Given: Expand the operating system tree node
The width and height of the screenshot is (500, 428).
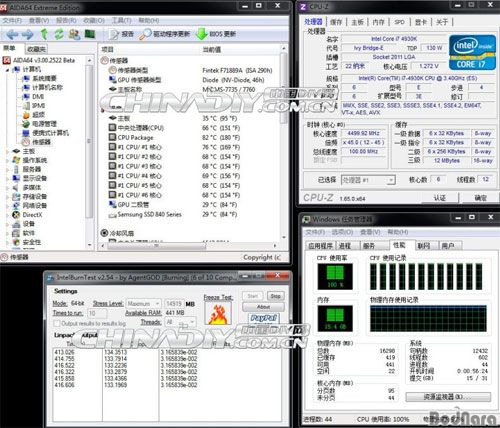Looking at the screenshot, I should pyautogui.click(x=7, y=160).
